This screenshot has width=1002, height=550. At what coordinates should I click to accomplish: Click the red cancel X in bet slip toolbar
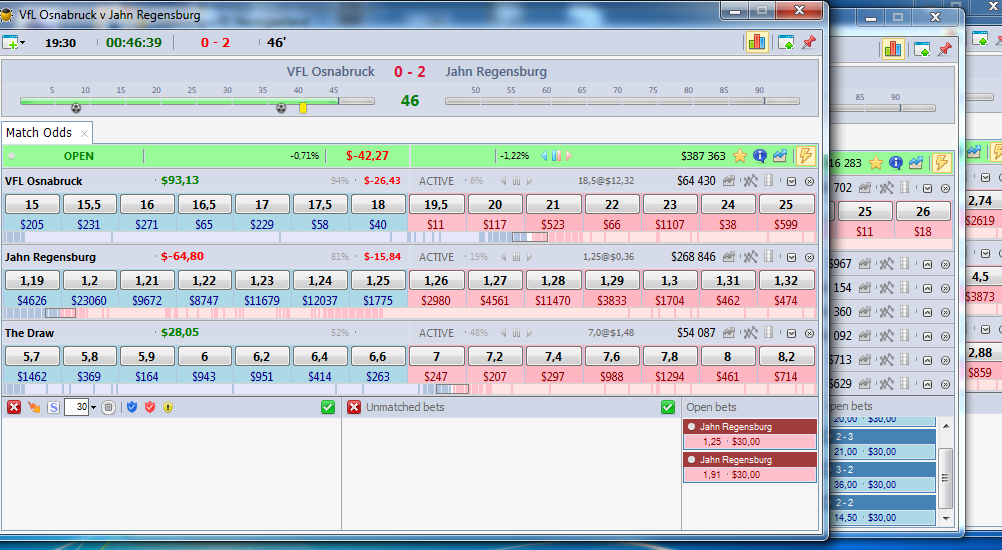click(x=13, y=407)
